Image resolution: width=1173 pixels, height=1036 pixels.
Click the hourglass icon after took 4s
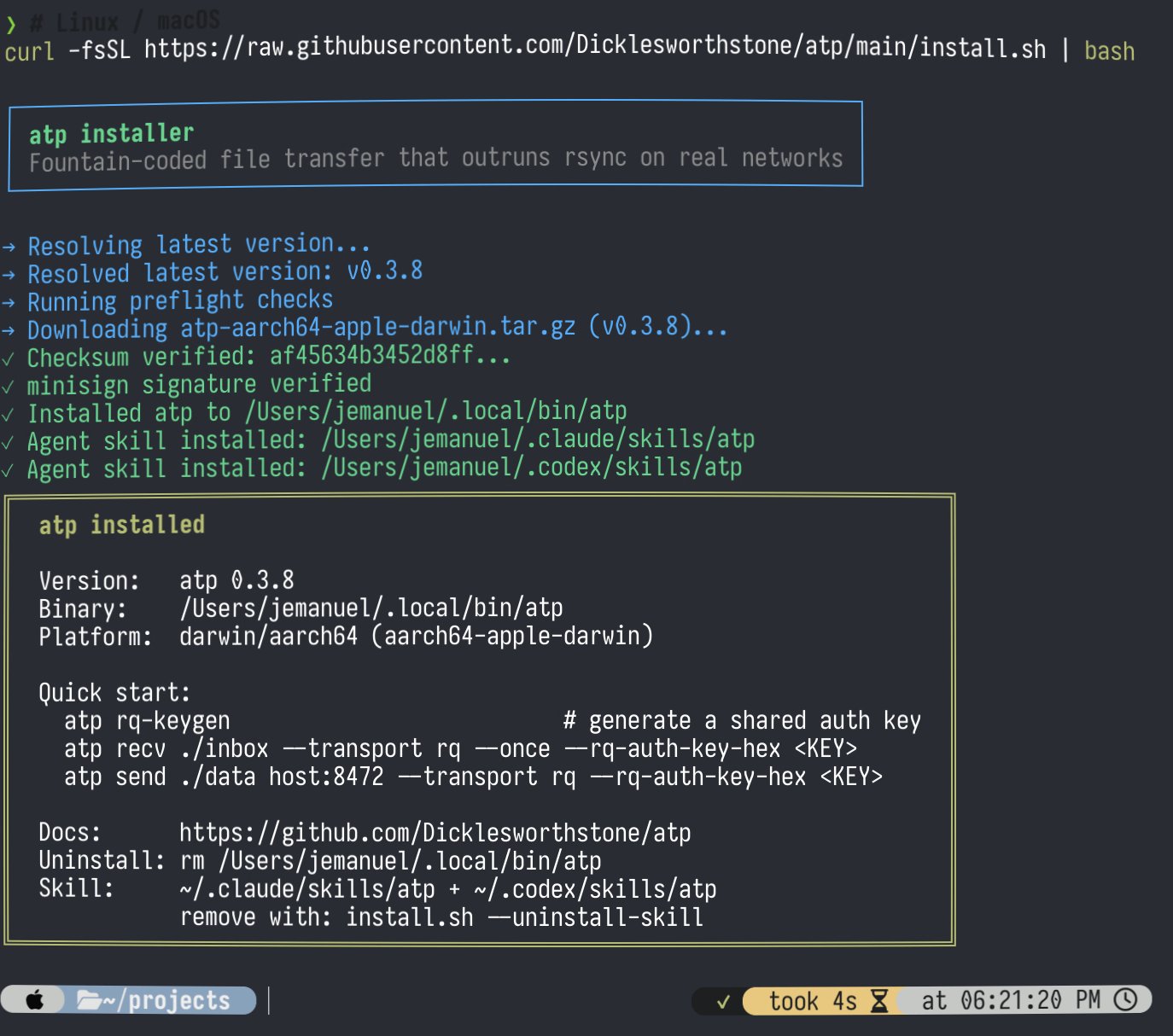(879, 1000)
